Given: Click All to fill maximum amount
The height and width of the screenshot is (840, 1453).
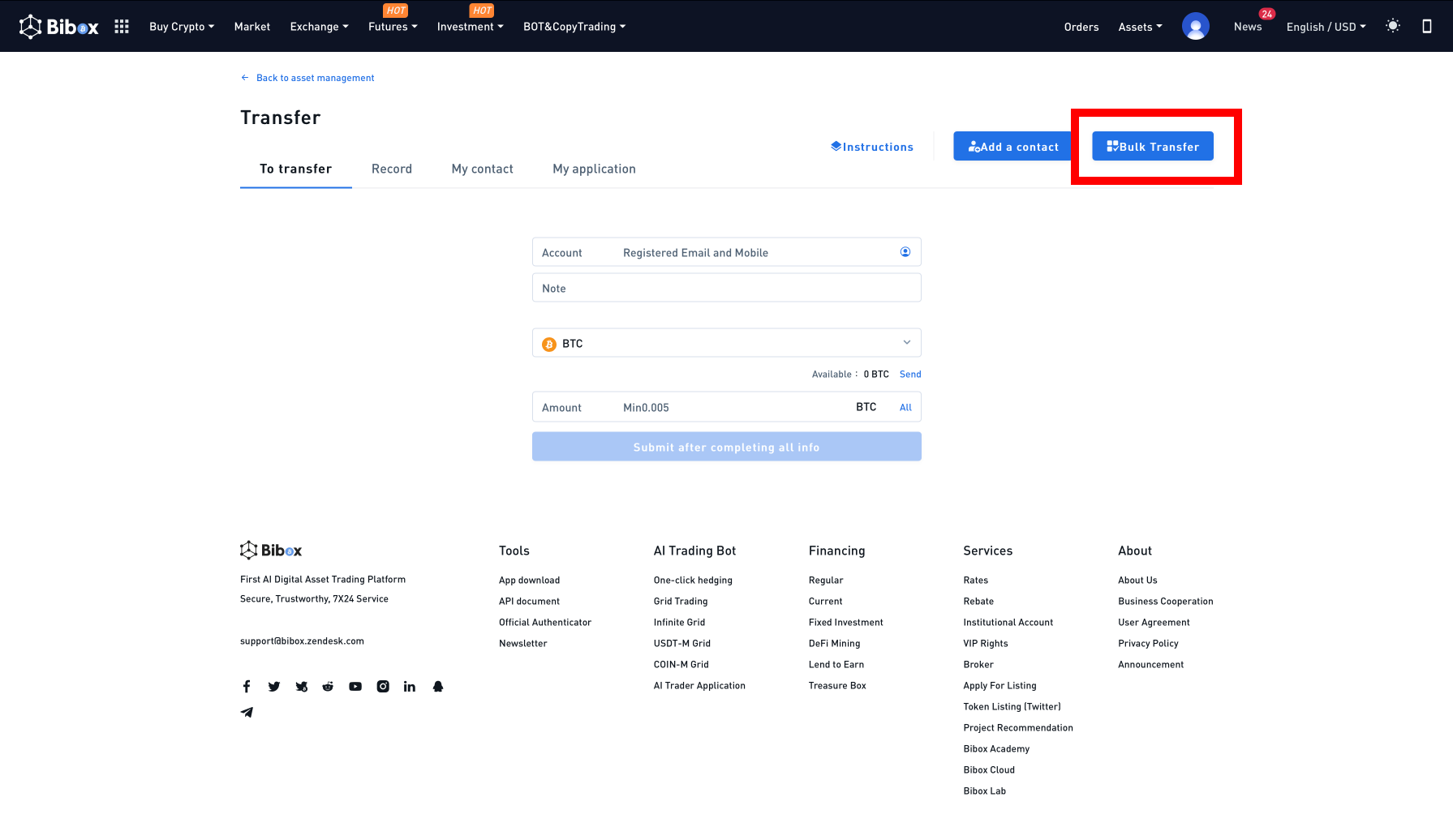Looking at the screenshot, I should 905,408.
